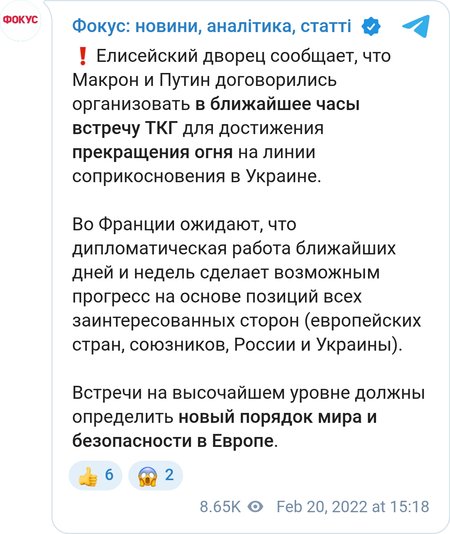
Task: Click the red exclamation mark emoji
Action: tap(82, 56)
